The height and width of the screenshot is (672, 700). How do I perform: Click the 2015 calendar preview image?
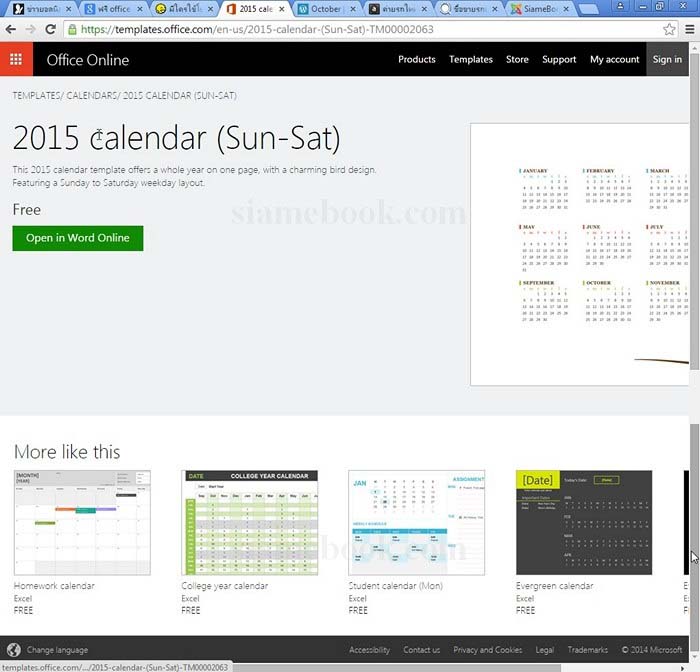579,255
